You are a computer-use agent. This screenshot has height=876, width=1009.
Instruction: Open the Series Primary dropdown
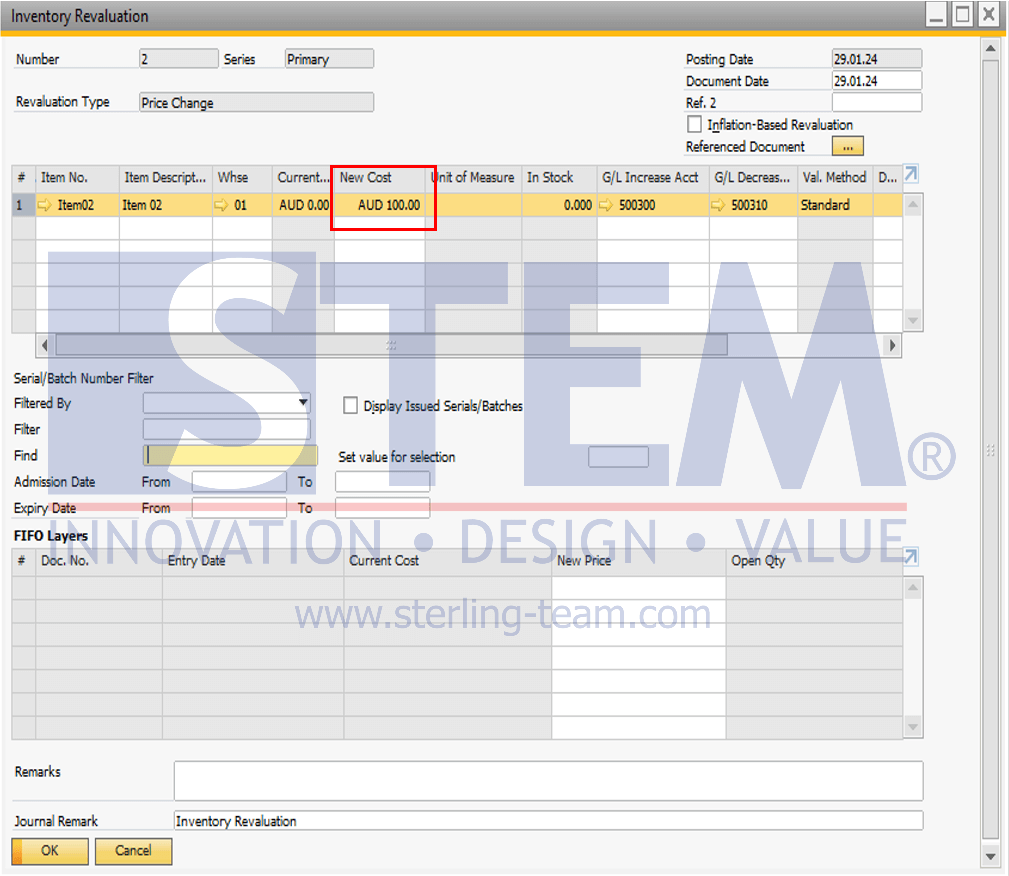pyautogui.click(x=329, y=59)
